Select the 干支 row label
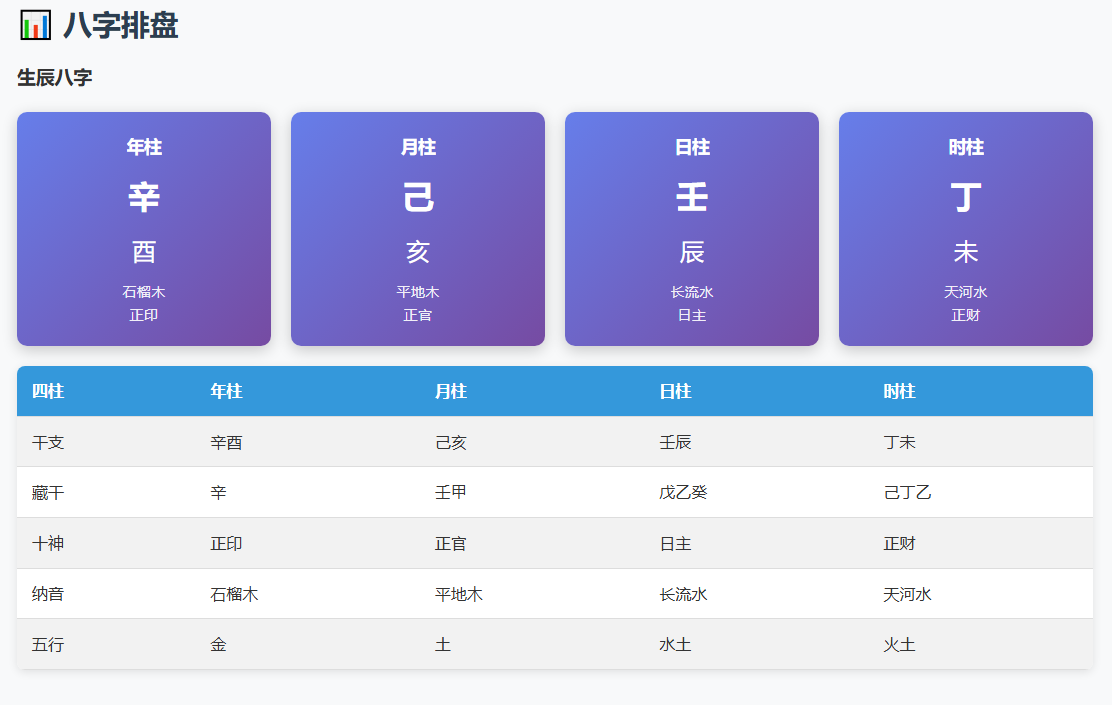 (48, 442)
